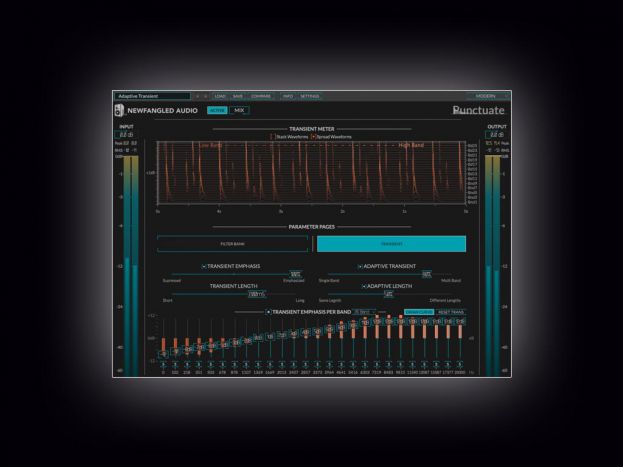Click the Transient Meter waveform display

[312, 173]
